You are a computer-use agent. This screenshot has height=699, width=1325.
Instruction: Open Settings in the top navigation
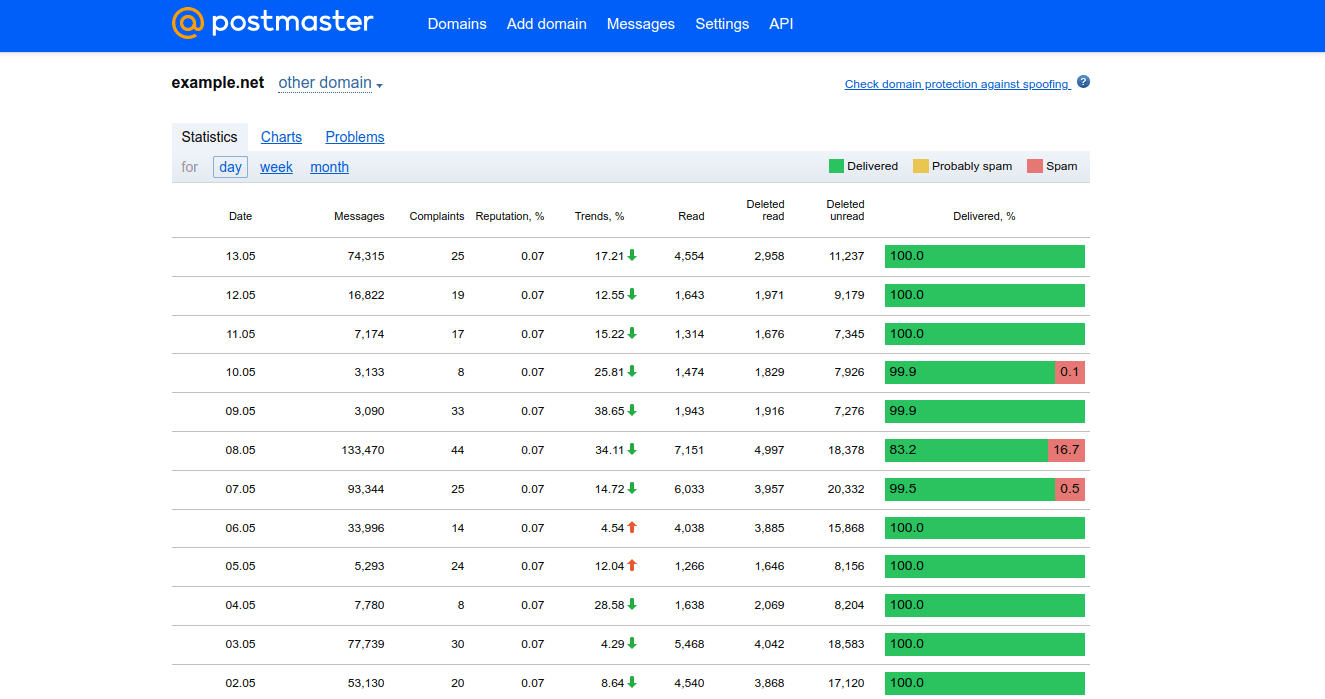tap(722, 24)
